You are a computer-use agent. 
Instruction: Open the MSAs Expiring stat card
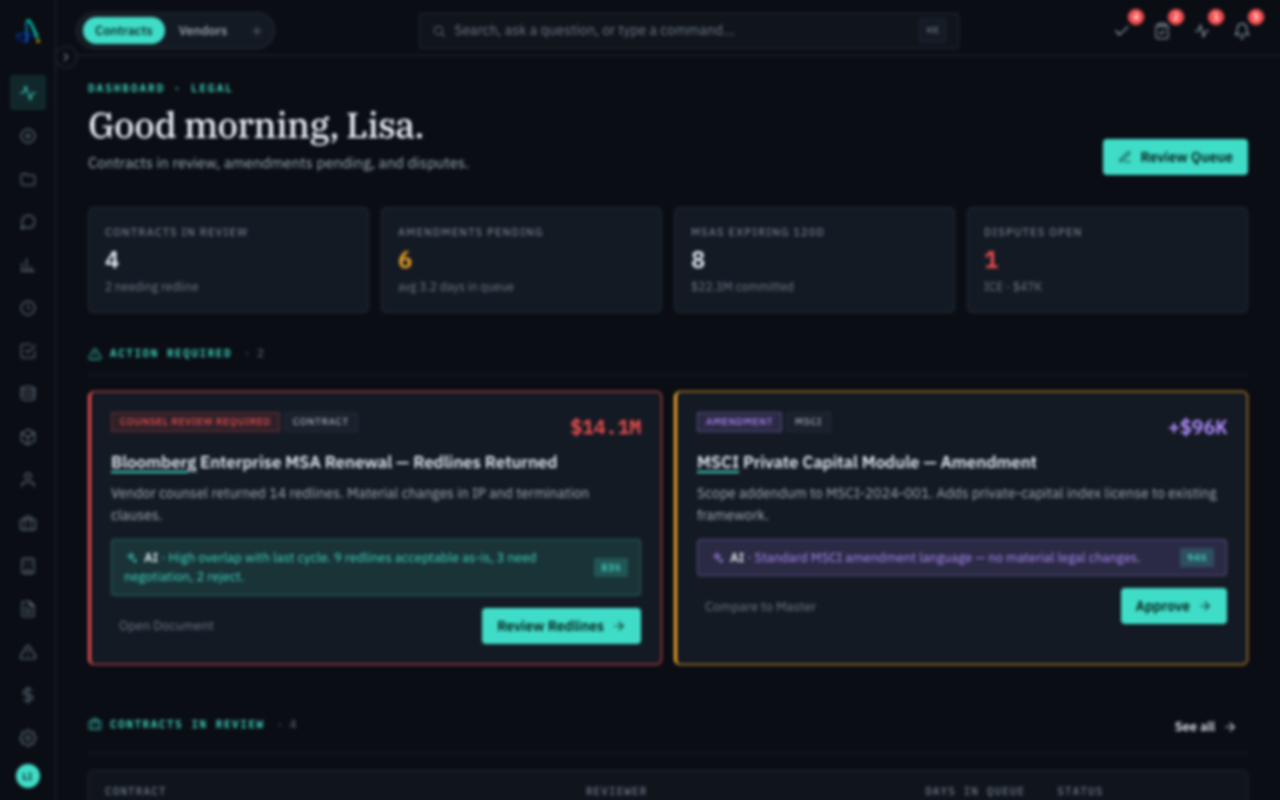[814, 260]
